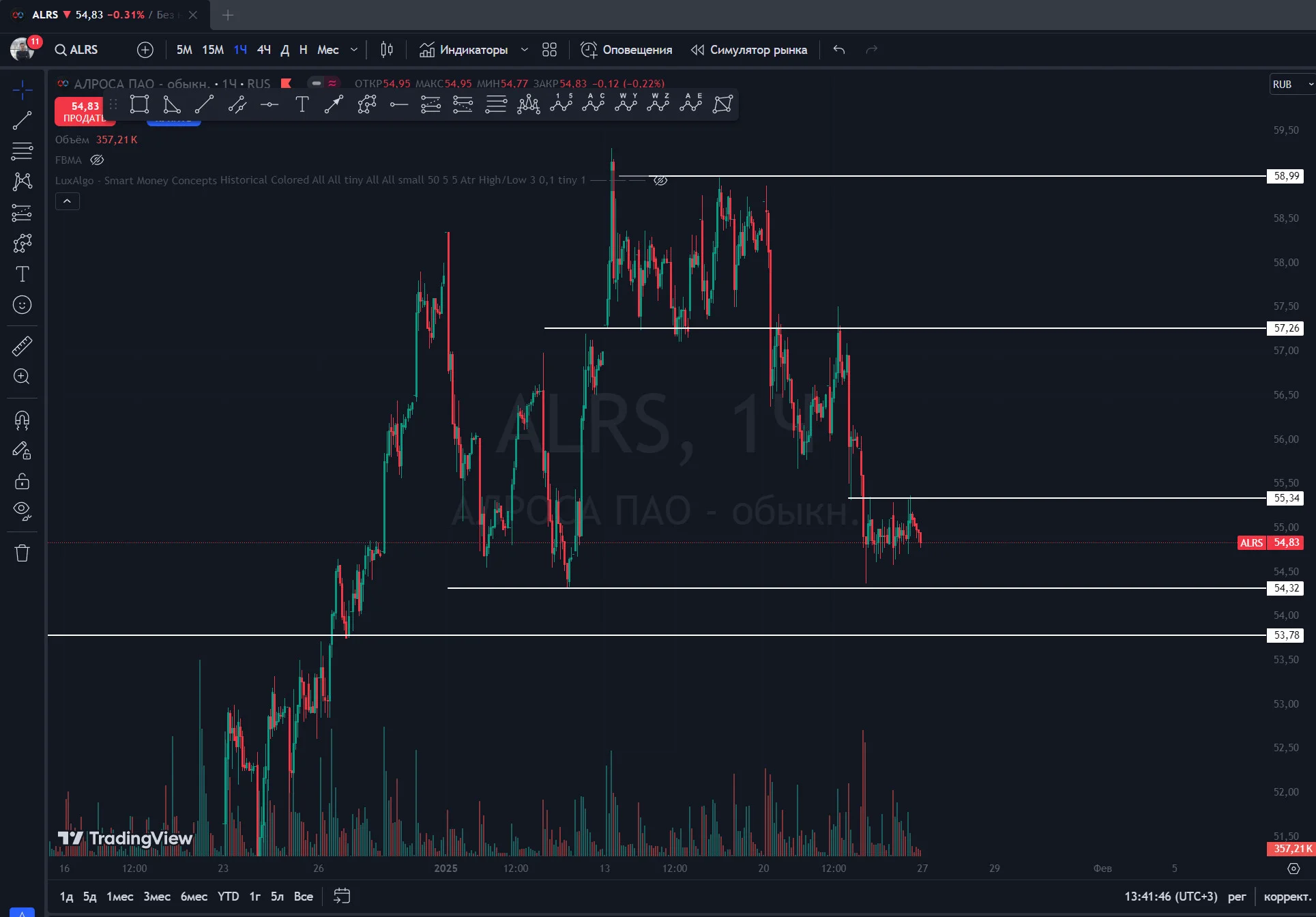Activate the zoom in tool
1316x917 pixels.
click(x=22, y=377)
